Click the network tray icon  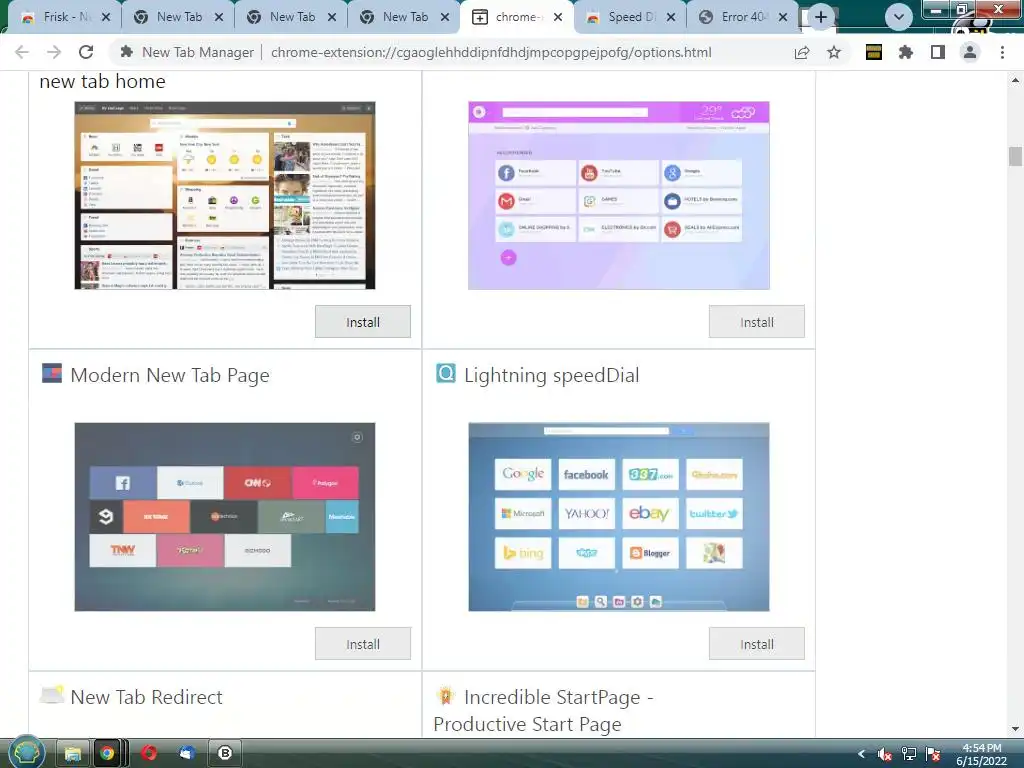[x=908, y=754]
